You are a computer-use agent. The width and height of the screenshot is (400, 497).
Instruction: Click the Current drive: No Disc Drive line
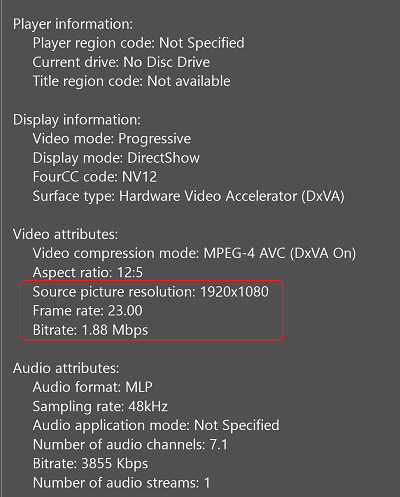(121, 62)
